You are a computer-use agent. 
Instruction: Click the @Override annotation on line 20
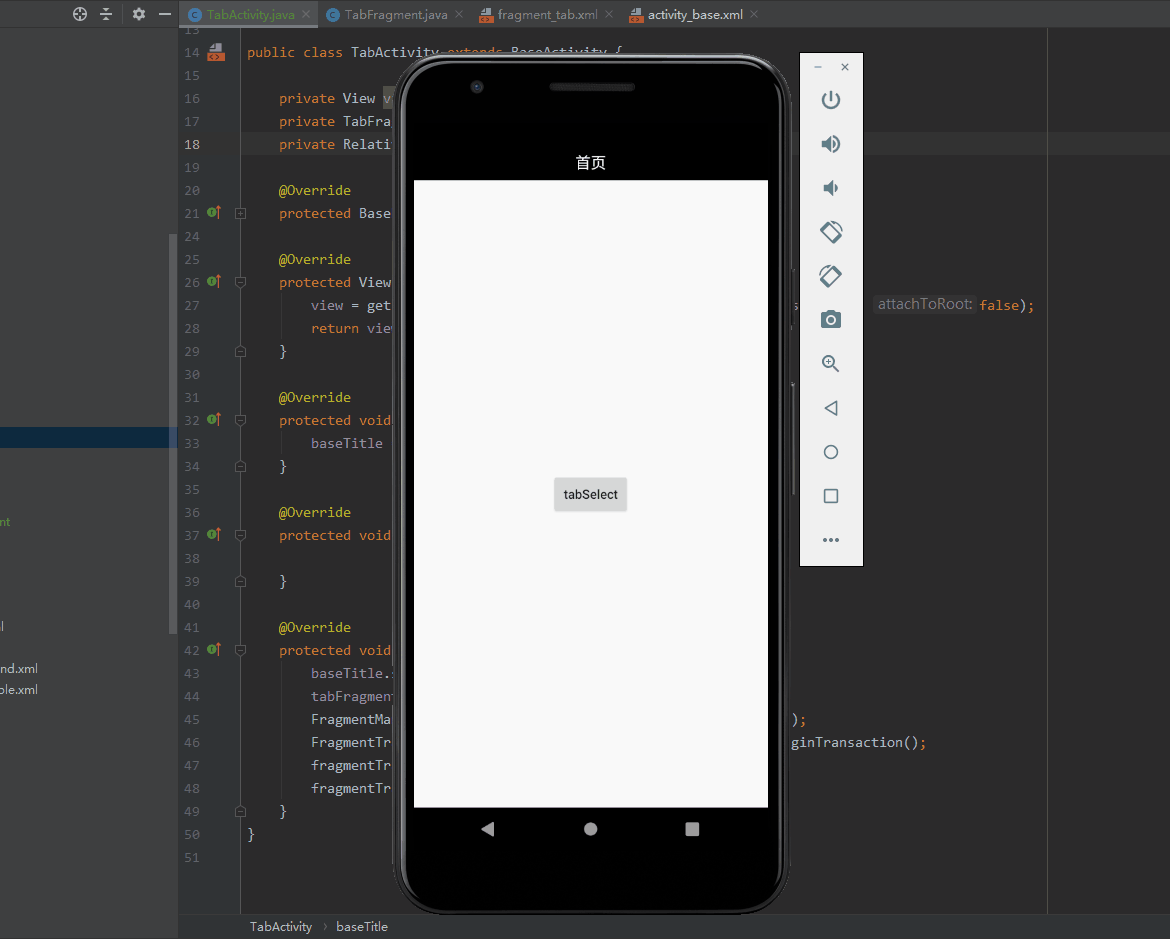point(315,190)
